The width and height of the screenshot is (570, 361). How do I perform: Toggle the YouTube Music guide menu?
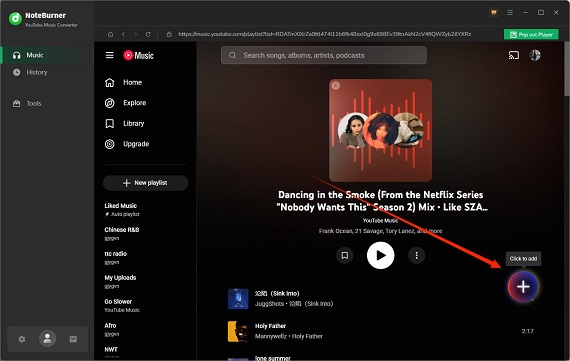coord(109,55)
